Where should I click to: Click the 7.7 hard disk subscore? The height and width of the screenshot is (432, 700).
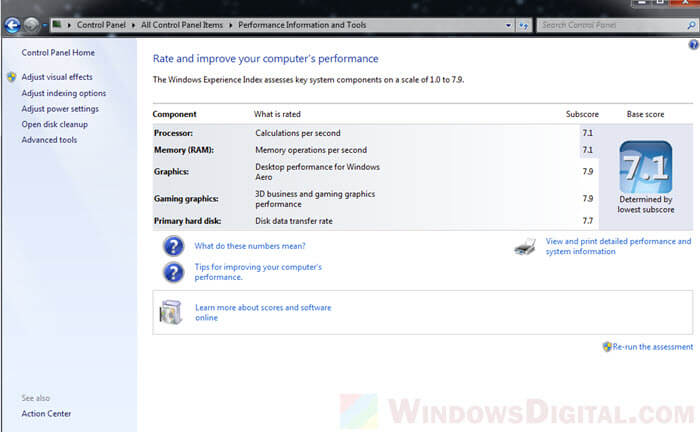coord(588,221)
